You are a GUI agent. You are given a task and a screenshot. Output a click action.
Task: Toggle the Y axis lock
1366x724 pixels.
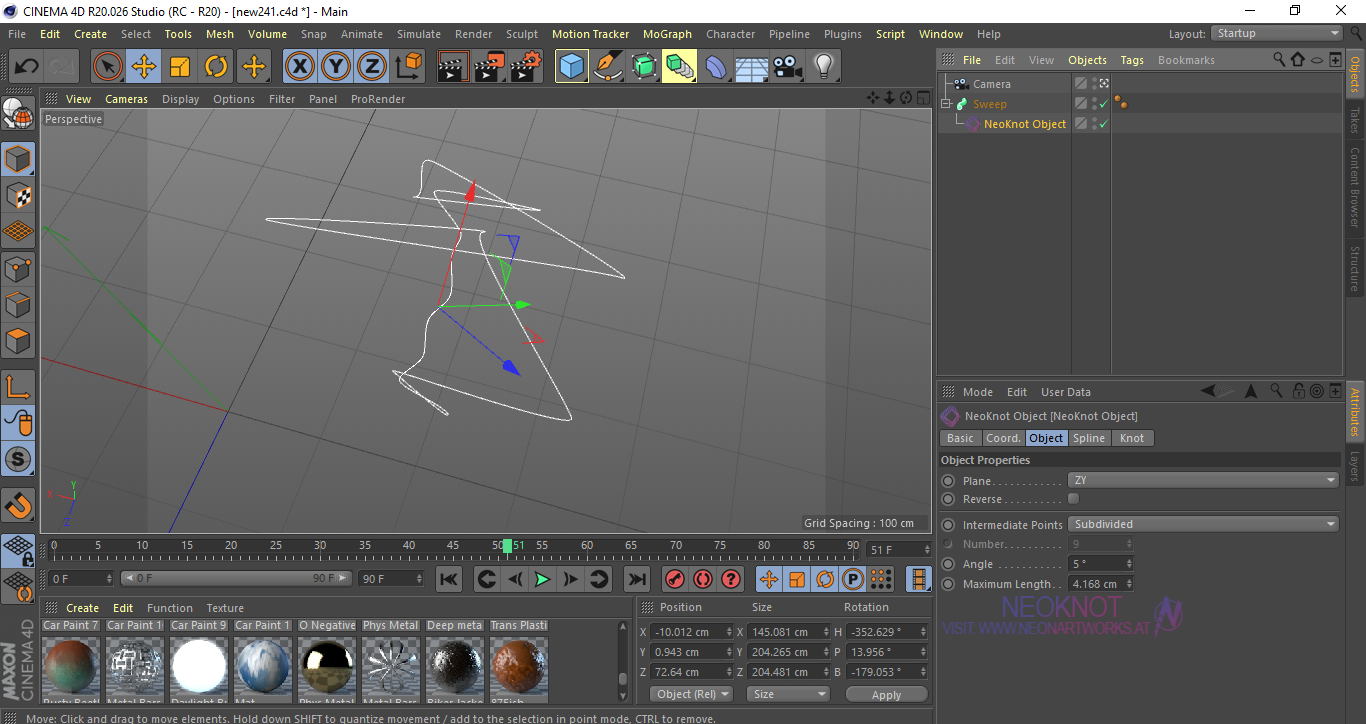[x=336, y=67]
